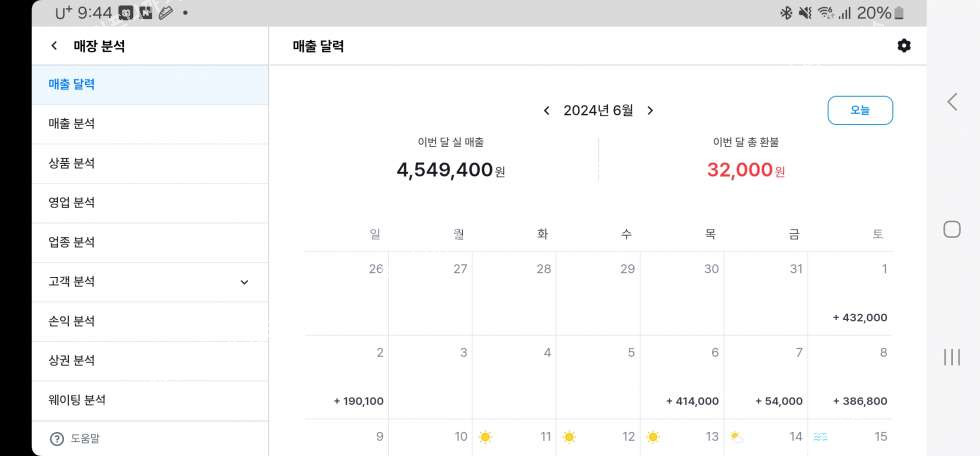Viewport: 980px width, 456px height.
Task: Click the 도움말 help question icon
Action: (56, 438)
